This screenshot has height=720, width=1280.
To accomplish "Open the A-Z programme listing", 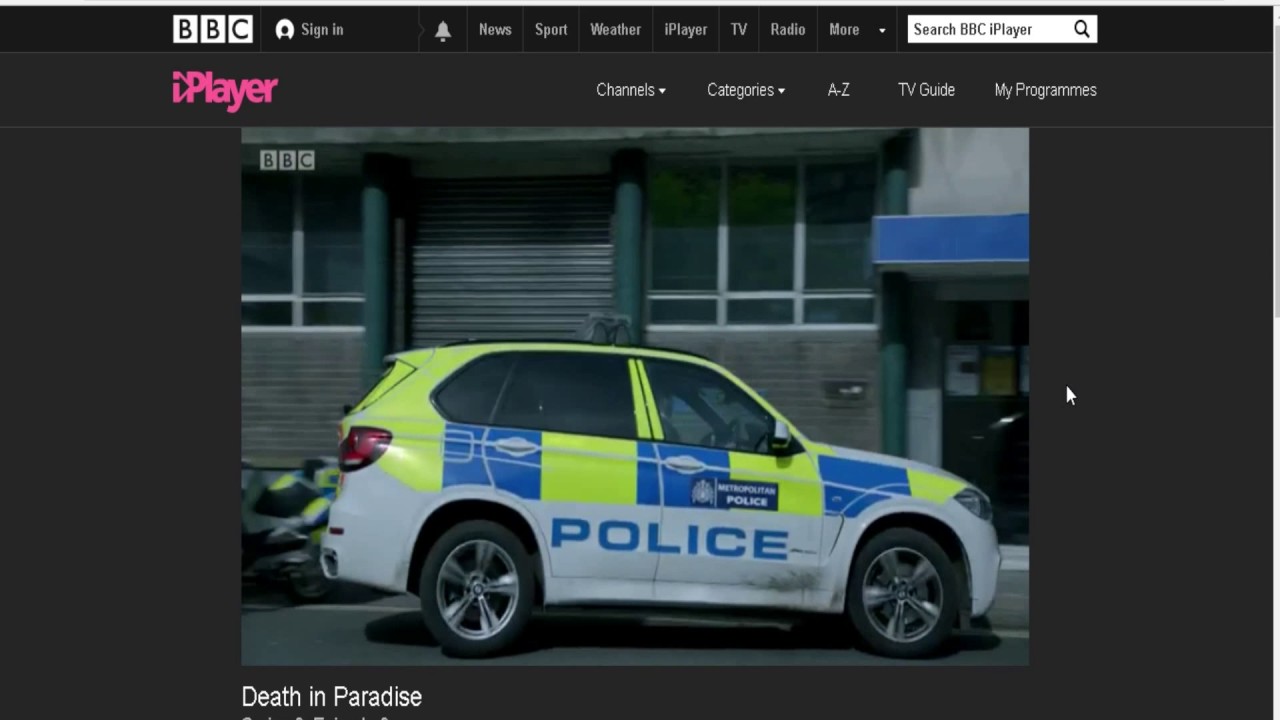I will 839,90.
